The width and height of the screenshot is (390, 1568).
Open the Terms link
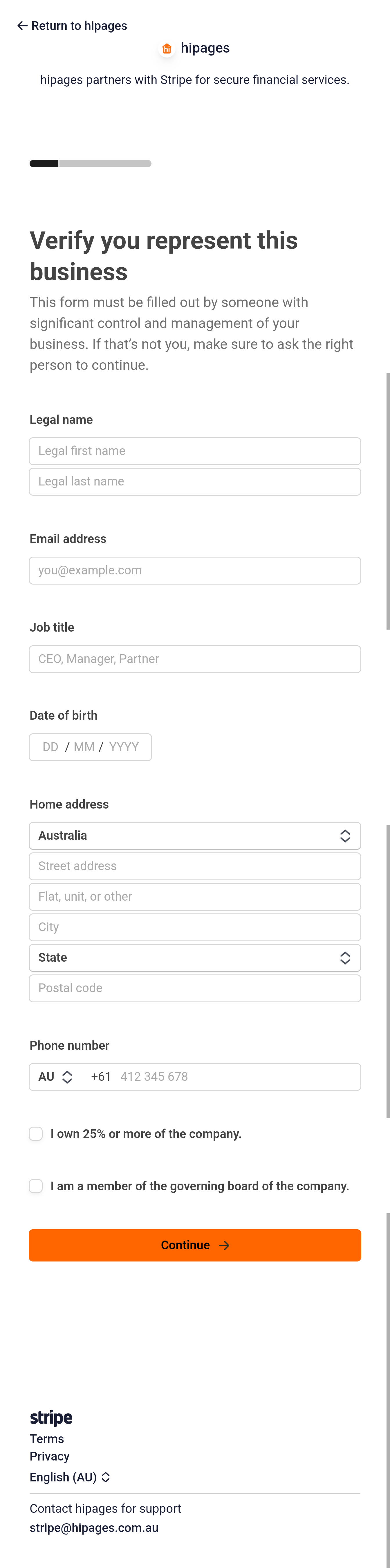point(47,1439)
